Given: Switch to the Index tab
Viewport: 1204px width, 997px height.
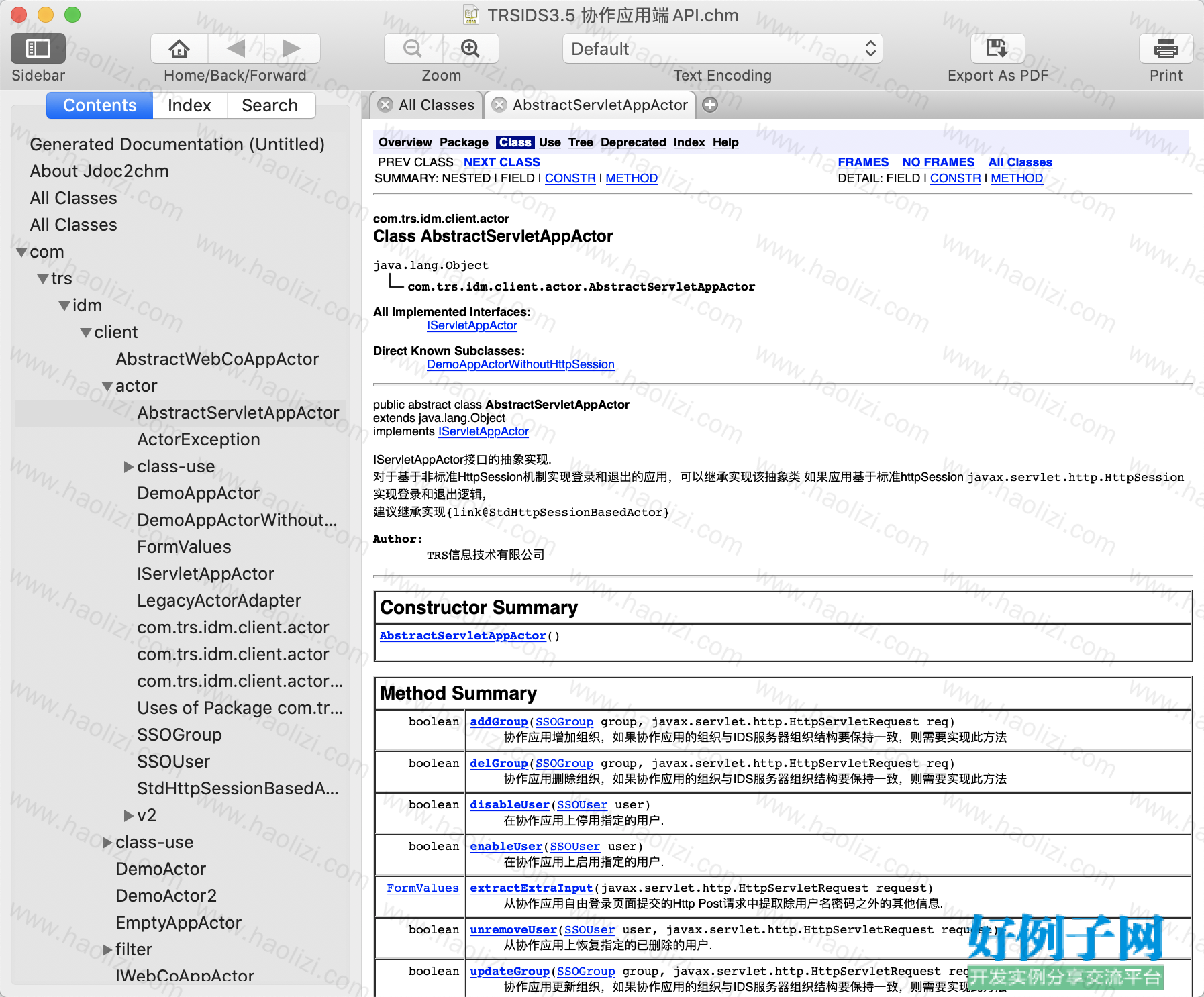Looking at the screenshot, I should pos(189,105).
